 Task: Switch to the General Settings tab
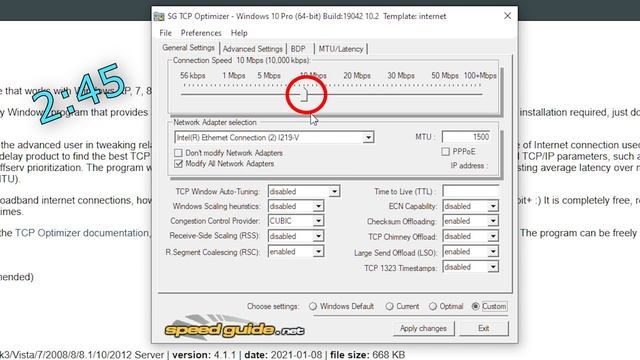pos(188,48)
